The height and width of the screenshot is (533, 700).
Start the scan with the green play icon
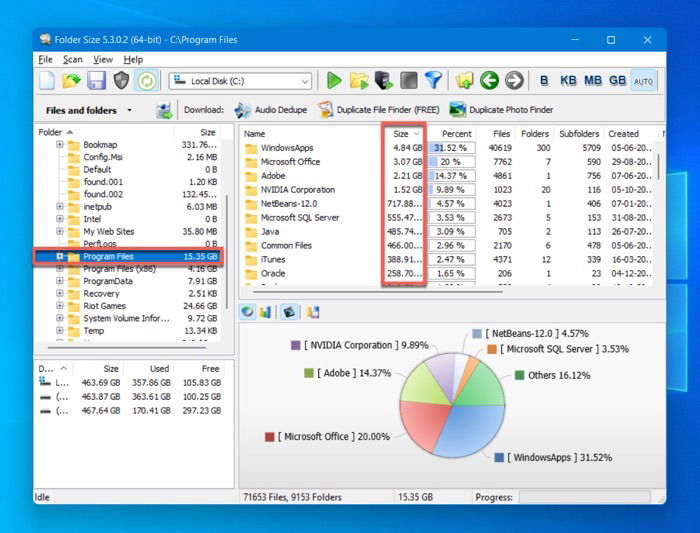tap(334, 81)
